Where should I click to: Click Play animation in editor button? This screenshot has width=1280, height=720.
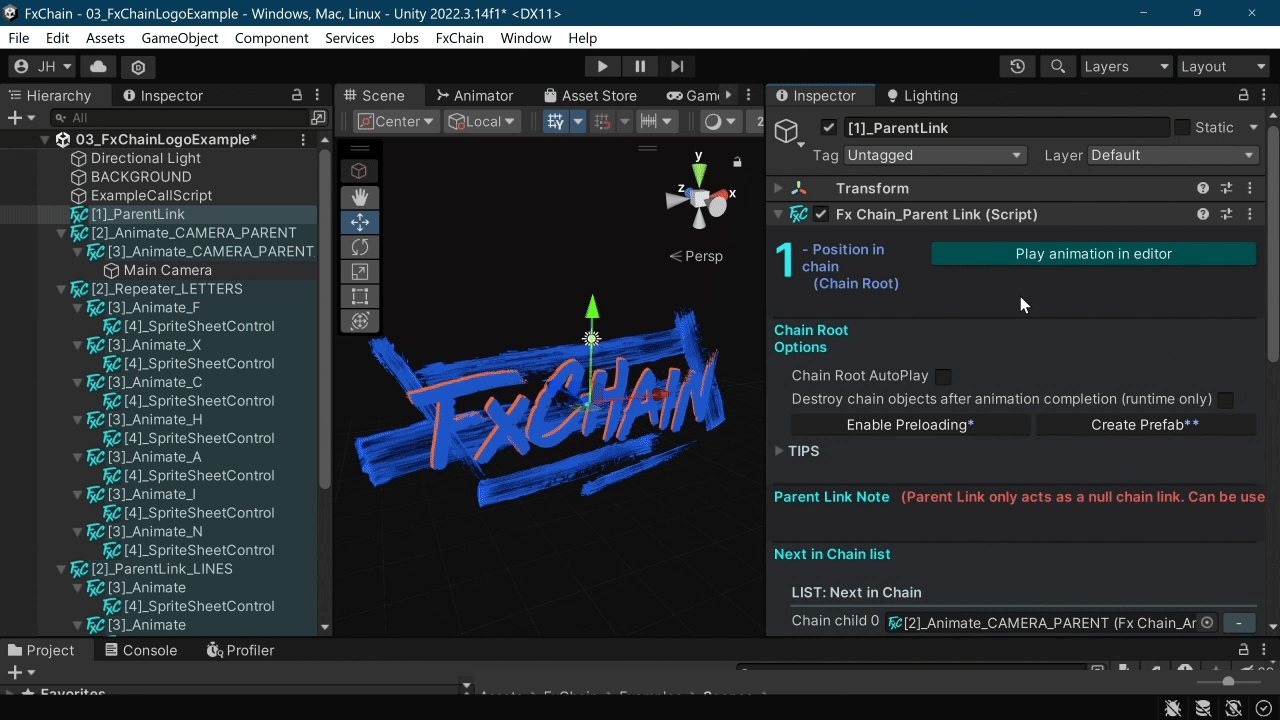pos(1093,254)
